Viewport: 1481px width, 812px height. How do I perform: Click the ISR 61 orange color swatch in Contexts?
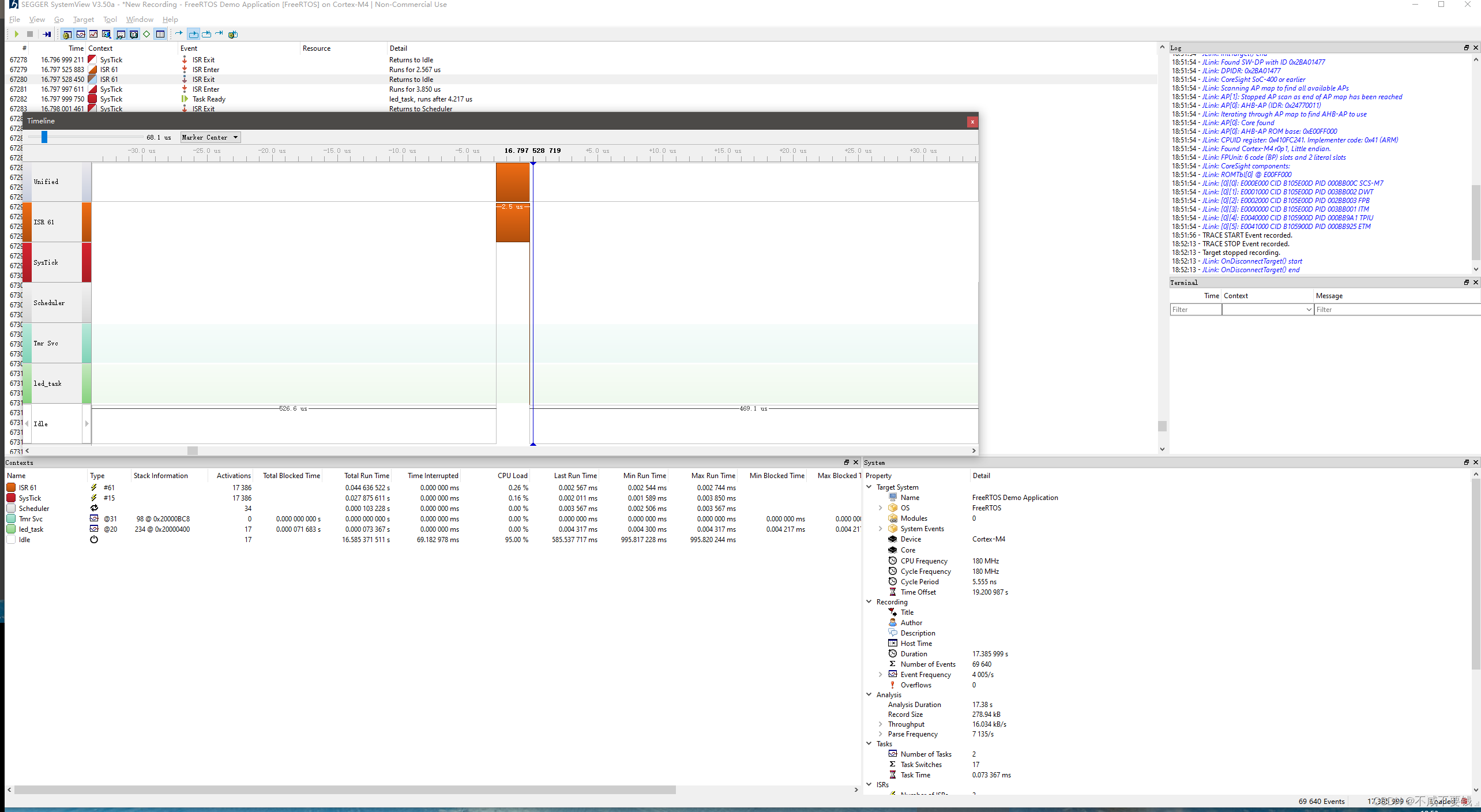click(x=11, y=487)
